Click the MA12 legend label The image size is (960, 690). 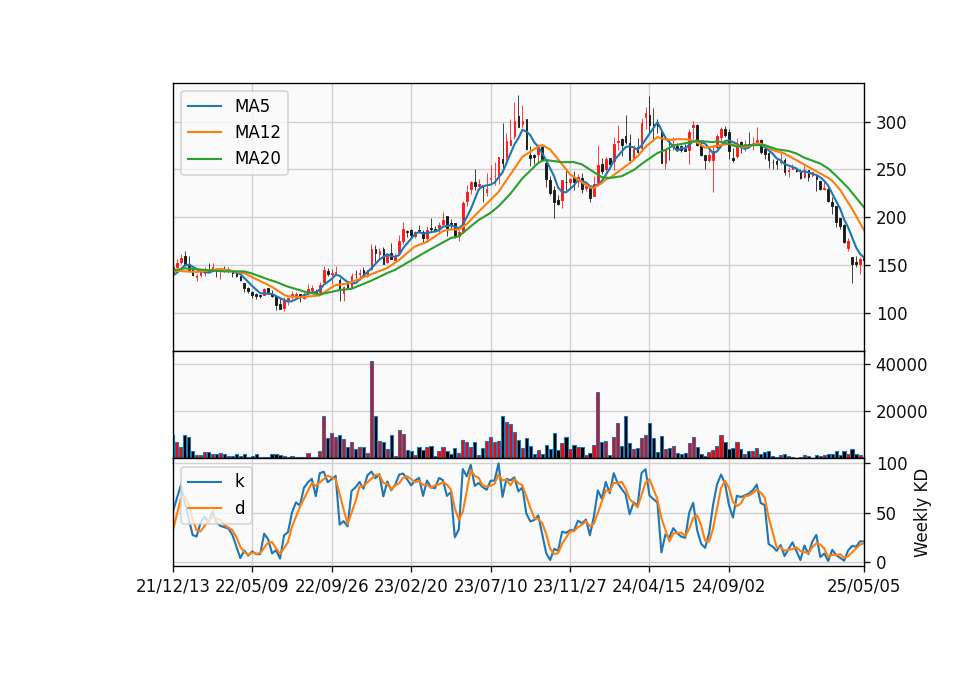257,132
